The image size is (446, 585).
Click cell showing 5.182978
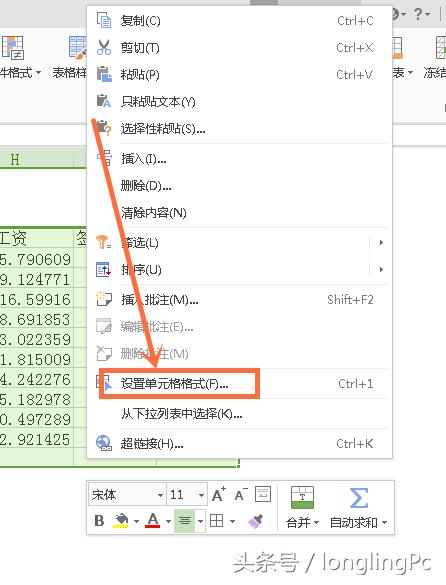[x=37, y=399]
